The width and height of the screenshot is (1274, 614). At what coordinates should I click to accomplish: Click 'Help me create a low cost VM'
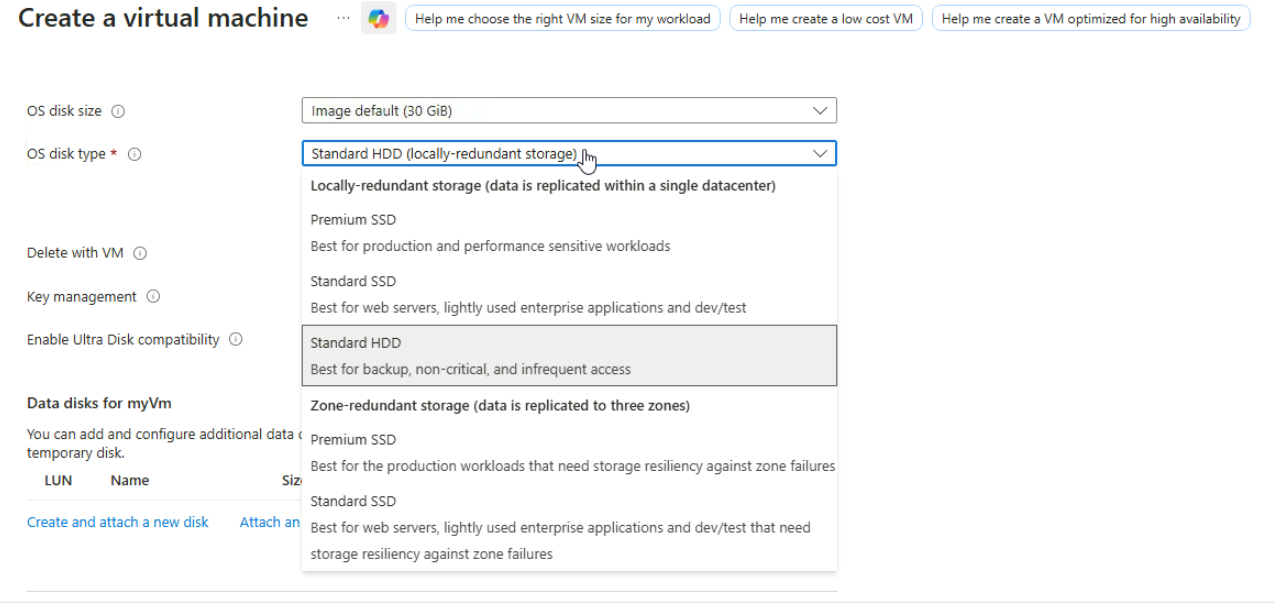tap(826, 19)
